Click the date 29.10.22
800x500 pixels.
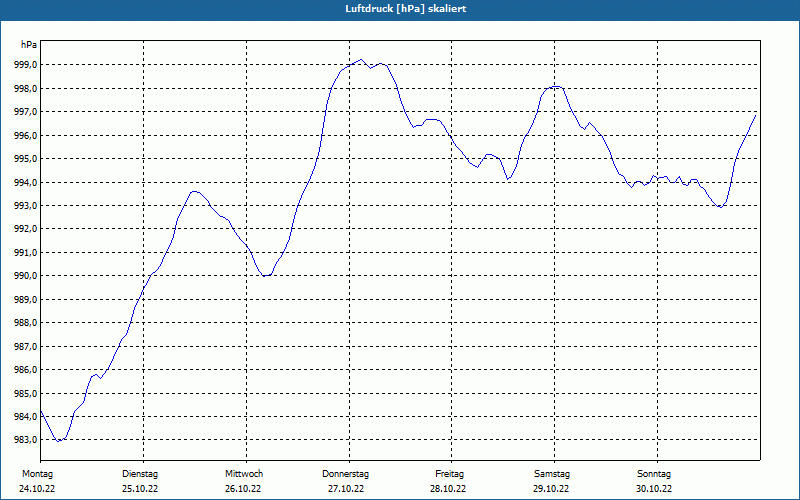[551, 489]
